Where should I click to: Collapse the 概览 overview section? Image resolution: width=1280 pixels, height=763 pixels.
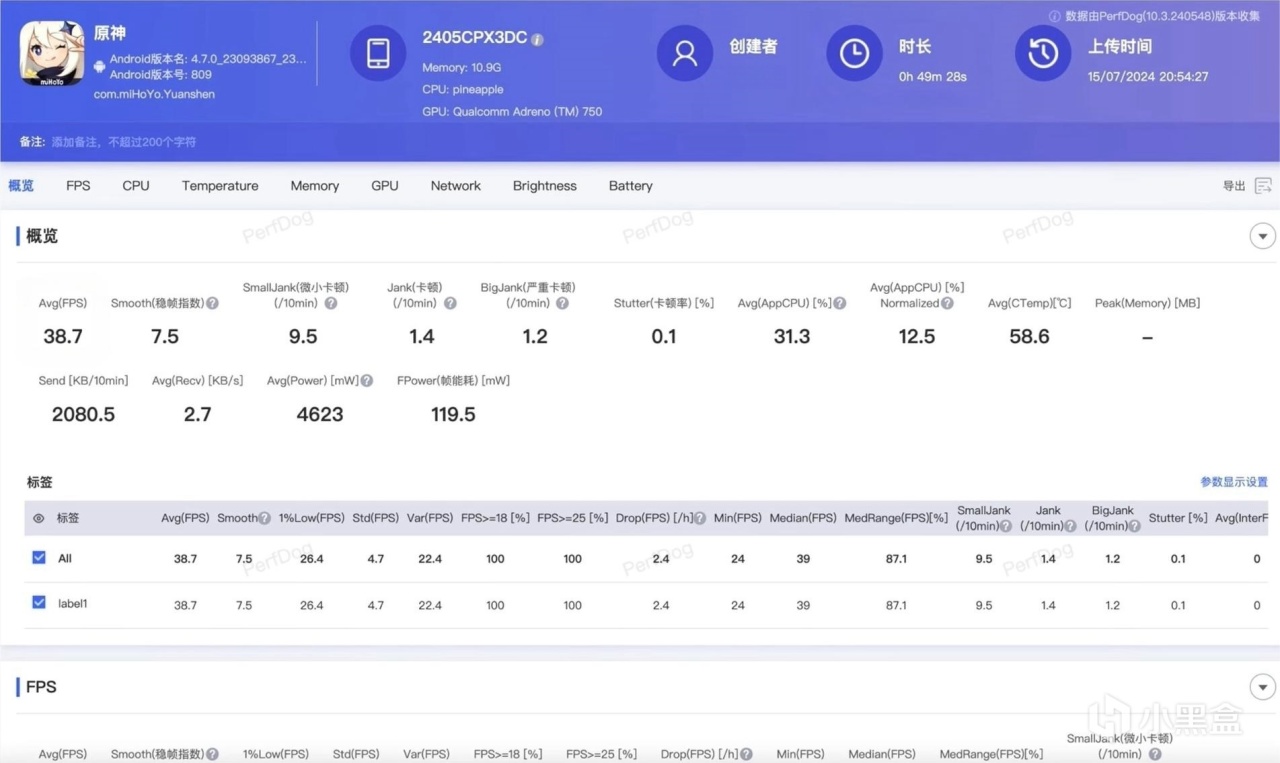[x=1262, y=236]
